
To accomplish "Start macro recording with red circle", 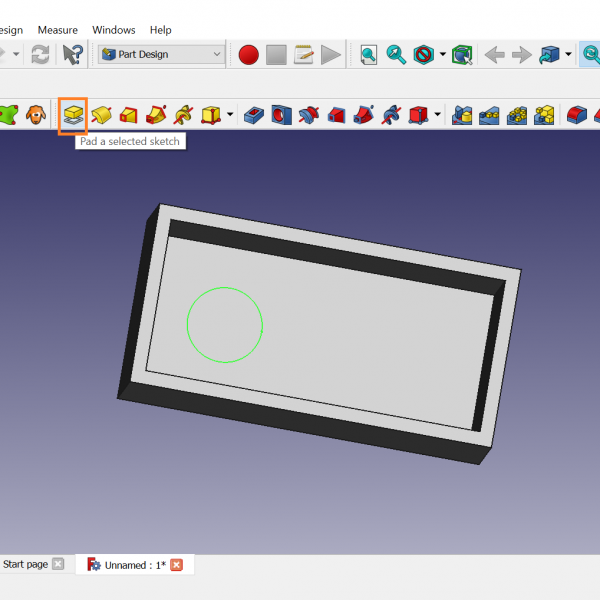I will coord(249,55).
